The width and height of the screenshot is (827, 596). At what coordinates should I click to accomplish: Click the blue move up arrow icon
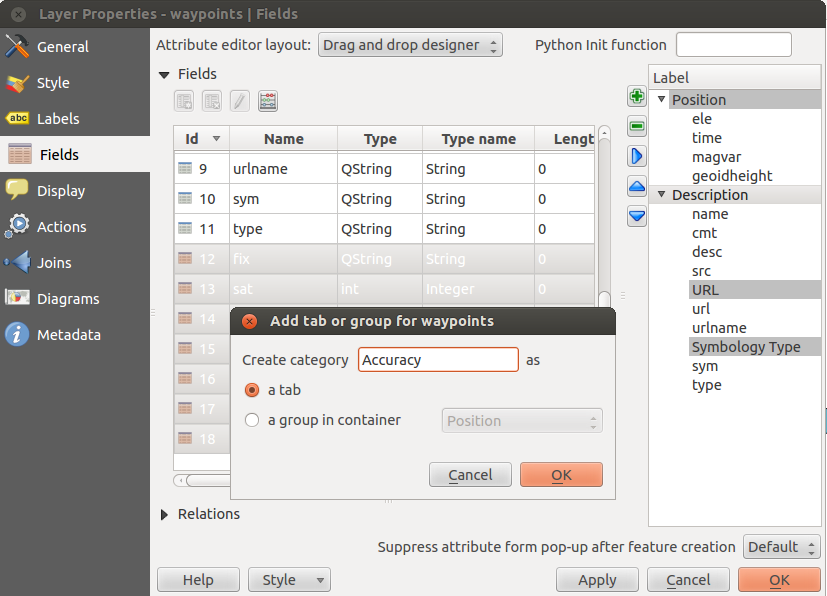pyautogui.click(x=637, y=186)
